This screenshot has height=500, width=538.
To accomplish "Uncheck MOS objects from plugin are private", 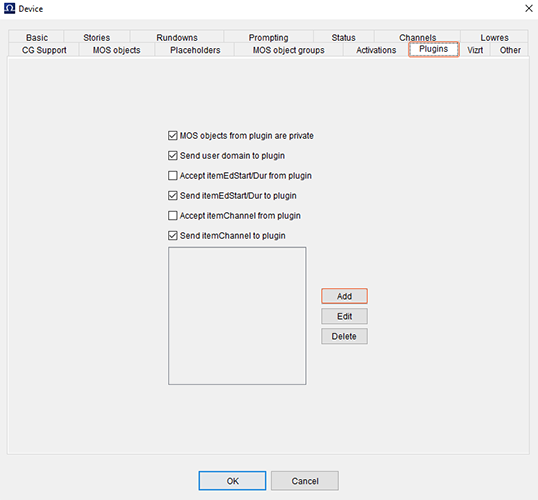I will [x=173, y=136].
